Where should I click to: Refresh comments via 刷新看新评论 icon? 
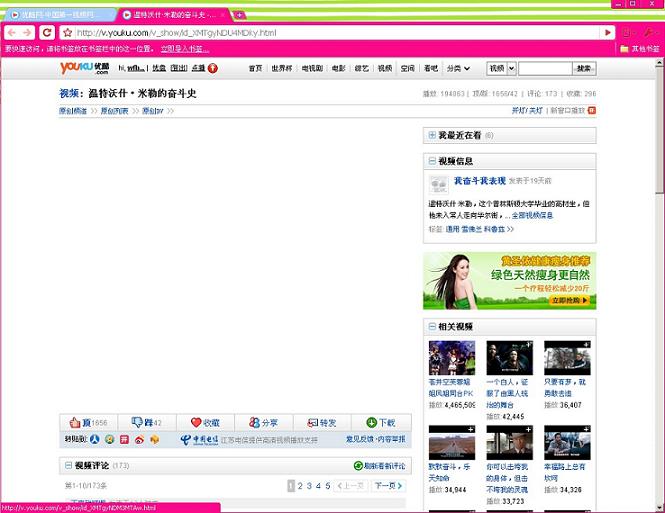pos(358,466)
